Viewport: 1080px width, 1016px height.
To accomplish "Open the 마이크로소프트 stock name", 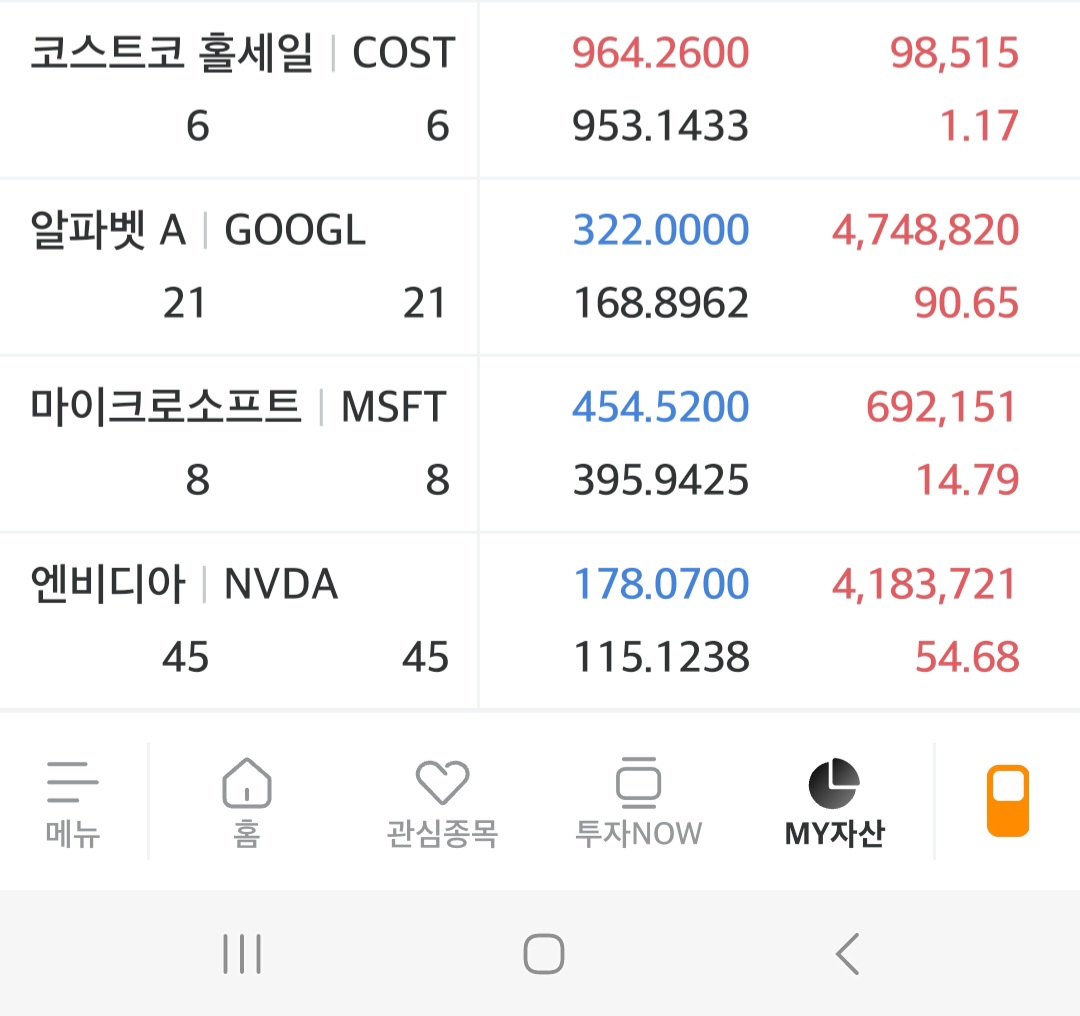I will pyautogui.click(x=165, y=406).
